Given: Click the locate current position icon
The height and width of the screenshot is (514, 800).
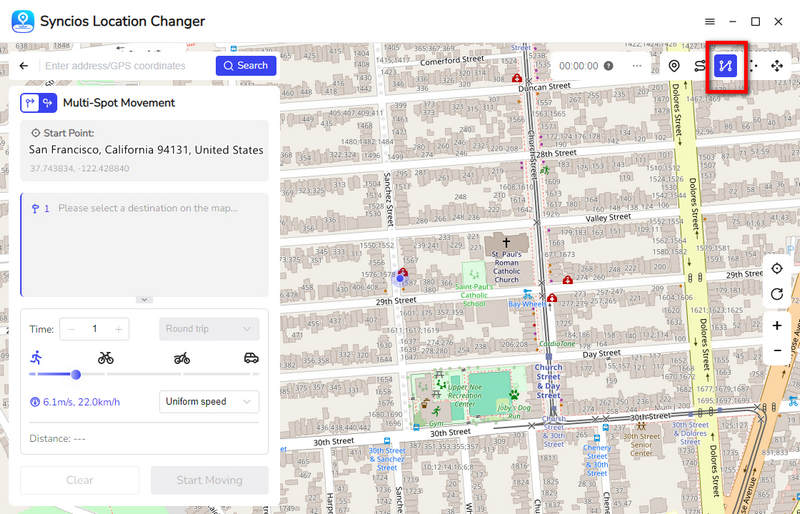Looking at the screenshot, I should (x=777, y=269).
